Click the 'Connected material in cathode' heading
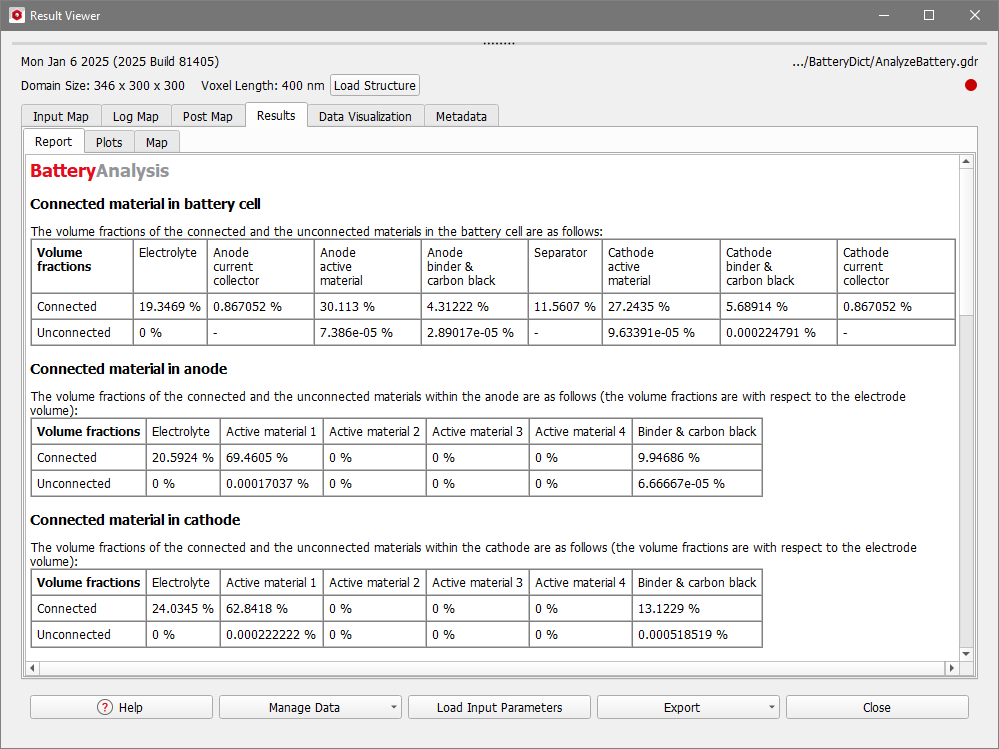Viewport: 999px width, 749px height. tap(135, 520)
